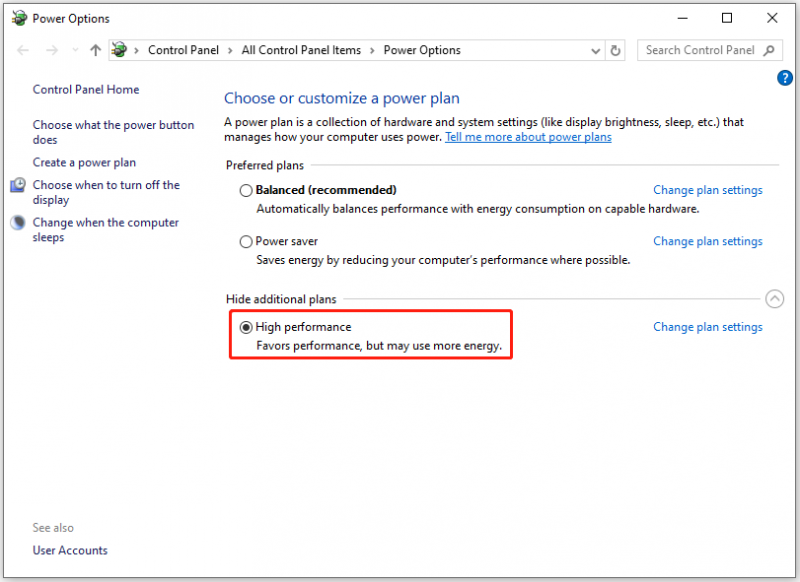Change plan settings for High performance
The image size is (800, 582).
(708, 327)
